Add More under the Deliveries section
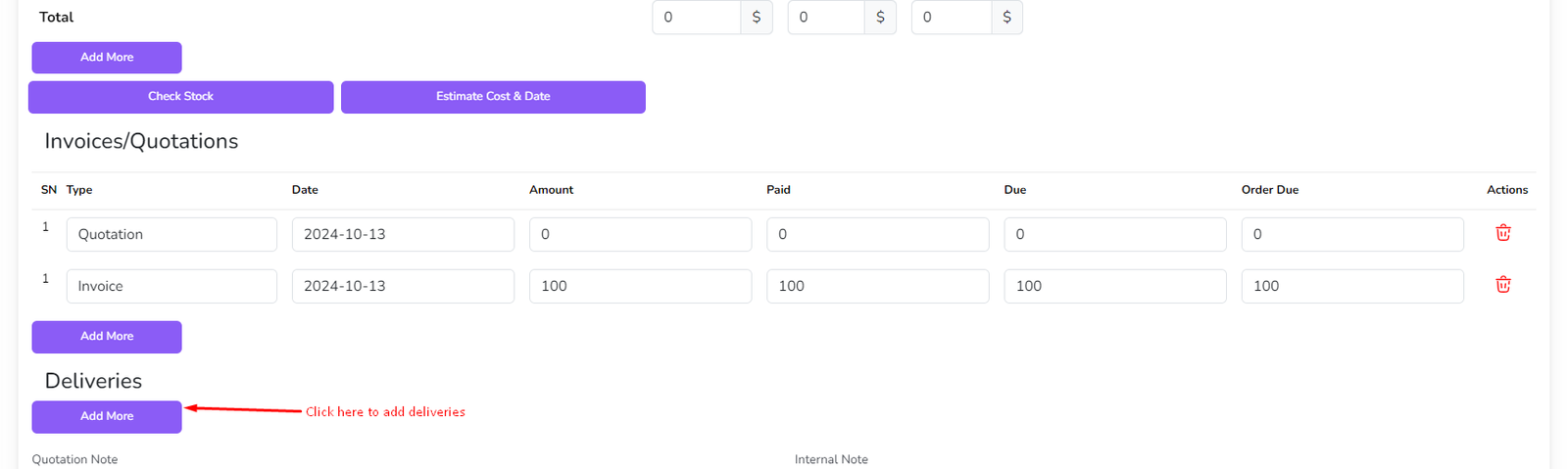Image resolution: width=1568 pixels, height=469 pixels. click(x=107, y=417)
